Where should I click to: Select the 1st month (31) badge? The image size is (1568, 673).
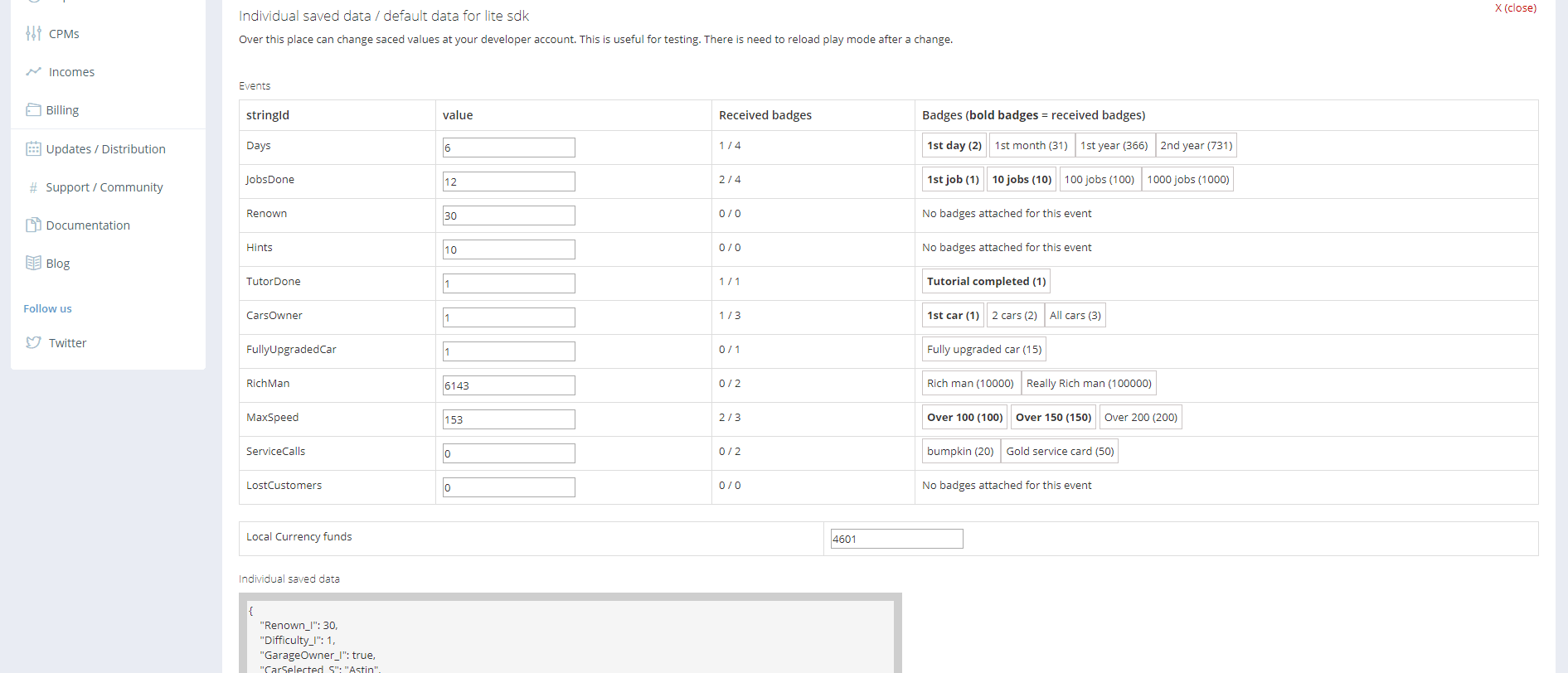[x=1031, y=145]
